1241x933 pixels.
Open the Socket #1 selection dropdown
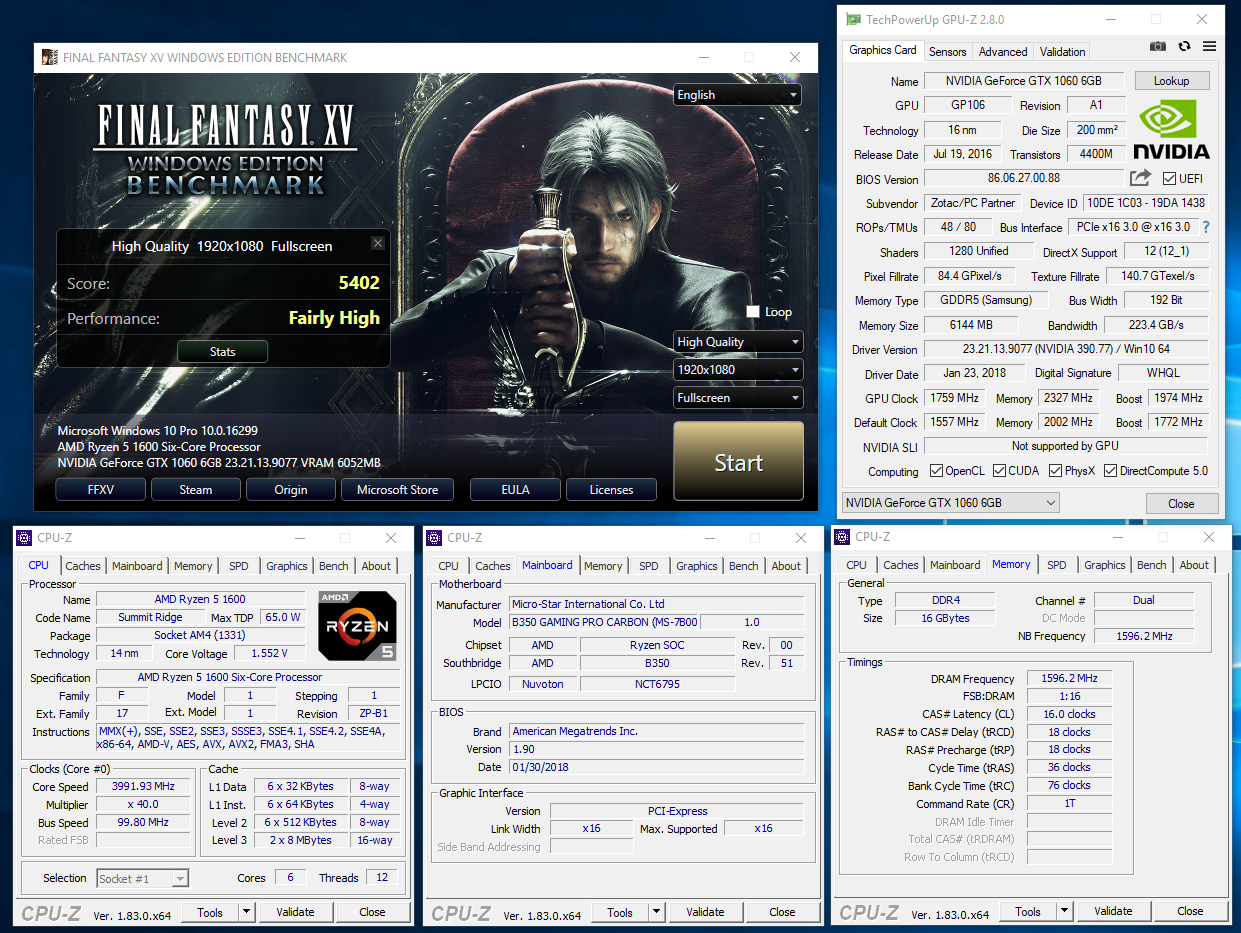point(142,879)
